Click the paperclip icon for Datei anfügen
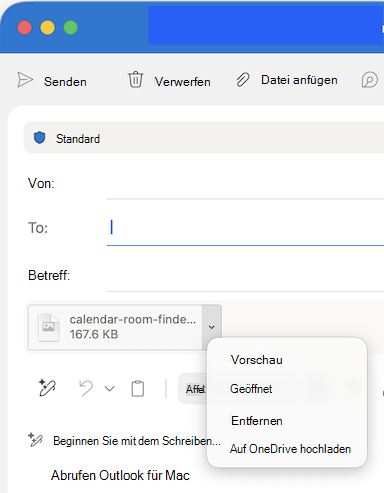This screenshot has height=493, width=384. click(x=243, y=80)
